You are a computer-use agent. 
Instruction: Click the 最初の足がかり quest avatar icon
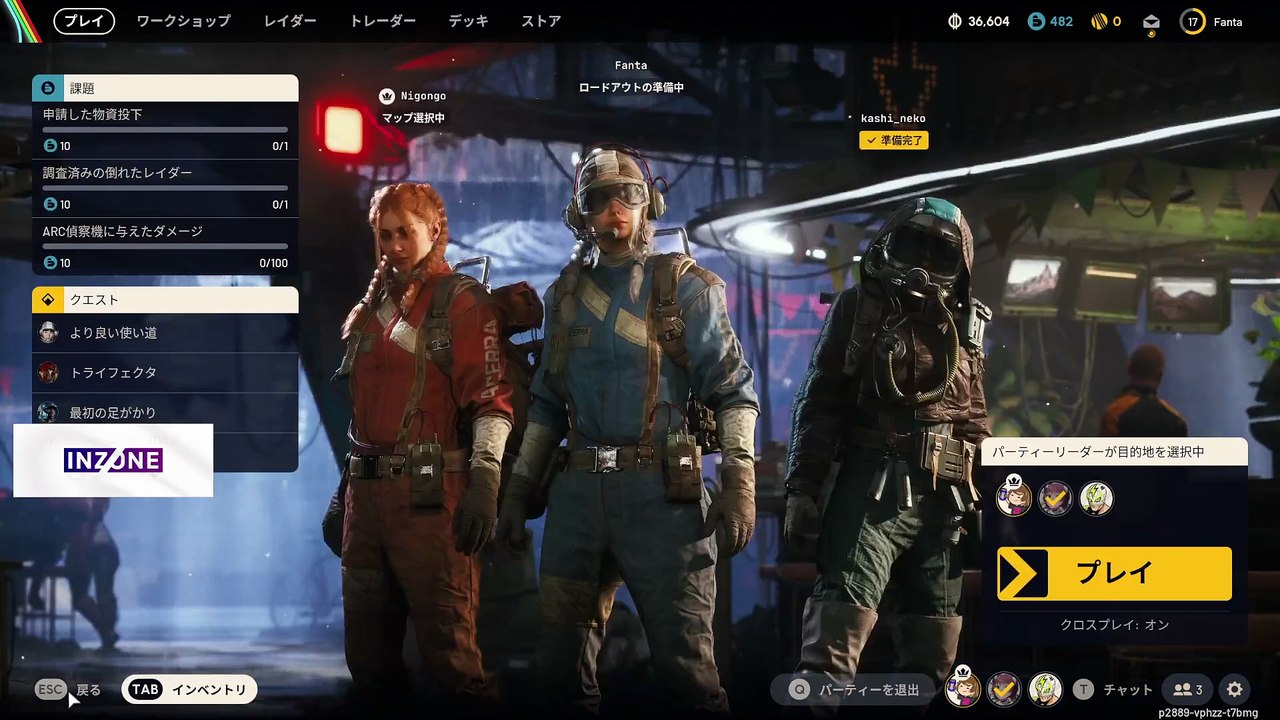48,412
